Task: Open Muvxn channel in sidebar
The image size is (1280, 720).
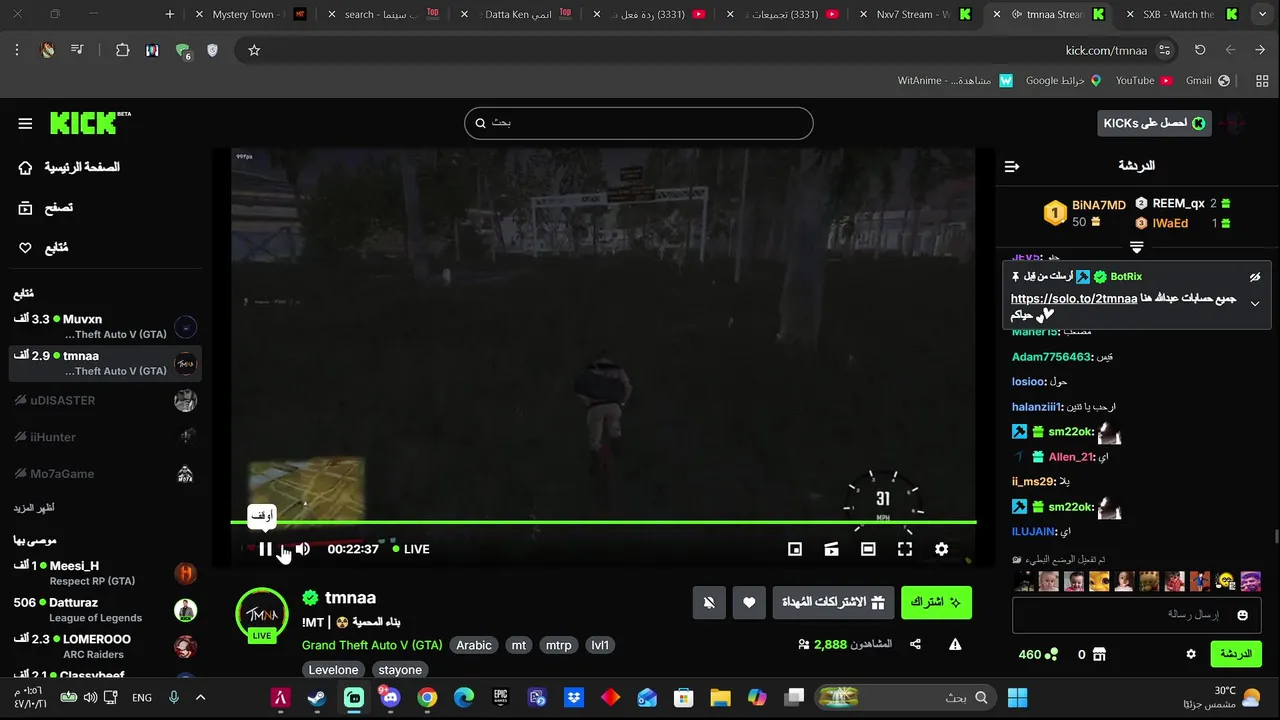Action: [105, 327]
